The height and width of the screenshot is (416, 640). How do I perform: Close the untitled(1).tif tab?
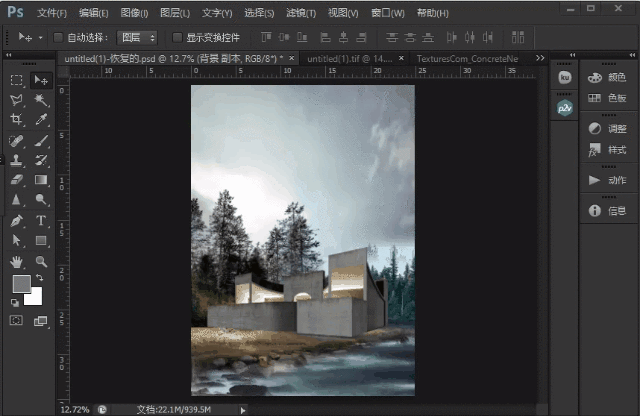coord(401,58)
